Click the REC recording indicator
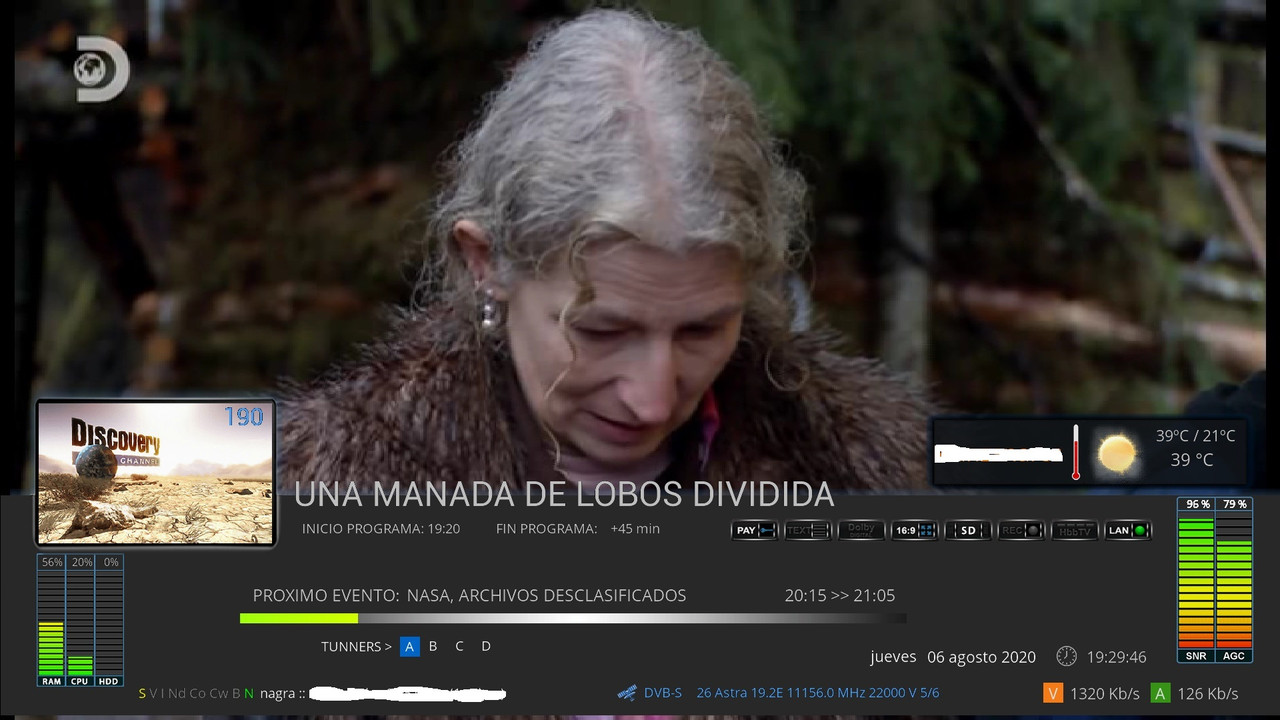This screenshot has height=720, width=1280. click(1021, 530)
